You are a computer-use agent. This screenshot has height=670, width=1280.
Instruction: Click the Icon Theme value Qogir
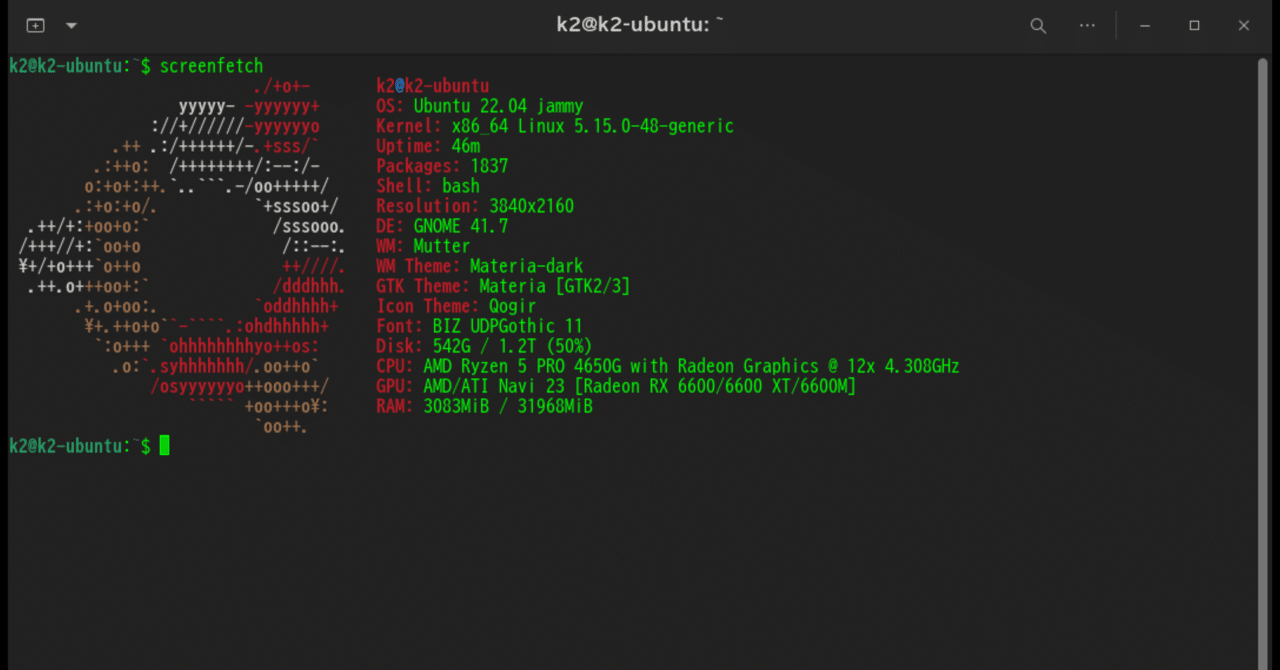[512, 306]
